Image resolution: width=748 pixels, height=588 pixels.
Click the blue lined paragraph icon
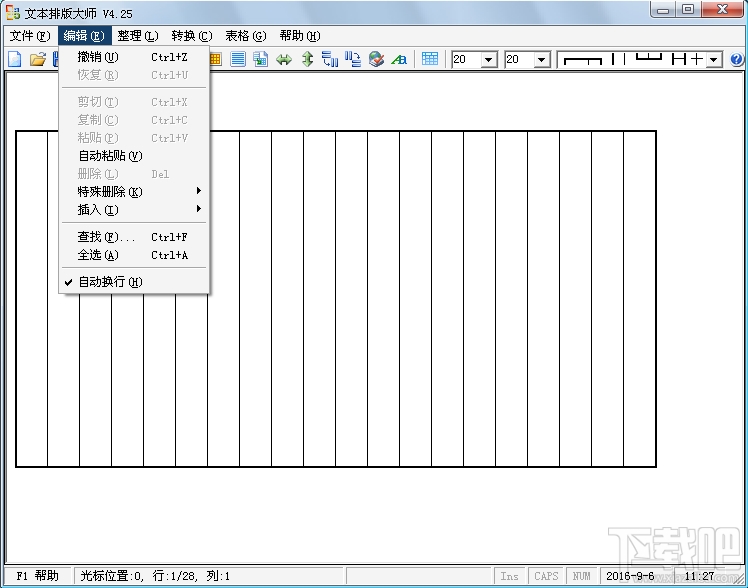click(x=238, y=59)
